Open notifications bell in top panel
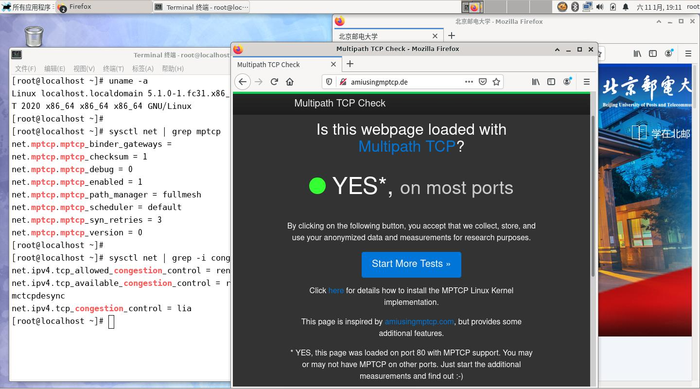The image size is (700, 389). (x=625, y=7)
